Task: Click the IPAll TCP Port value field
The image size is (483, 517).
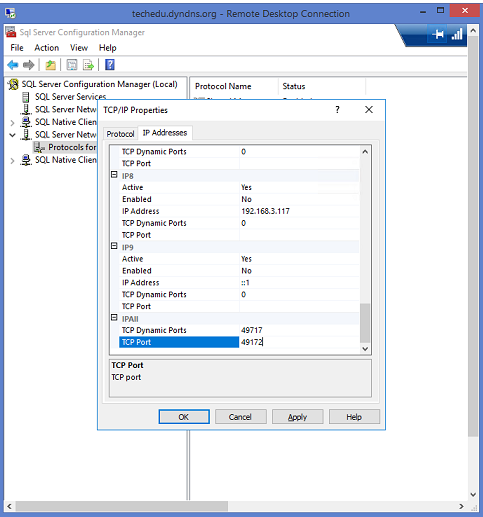Action: pyautogui.click(x=299, y=342)
